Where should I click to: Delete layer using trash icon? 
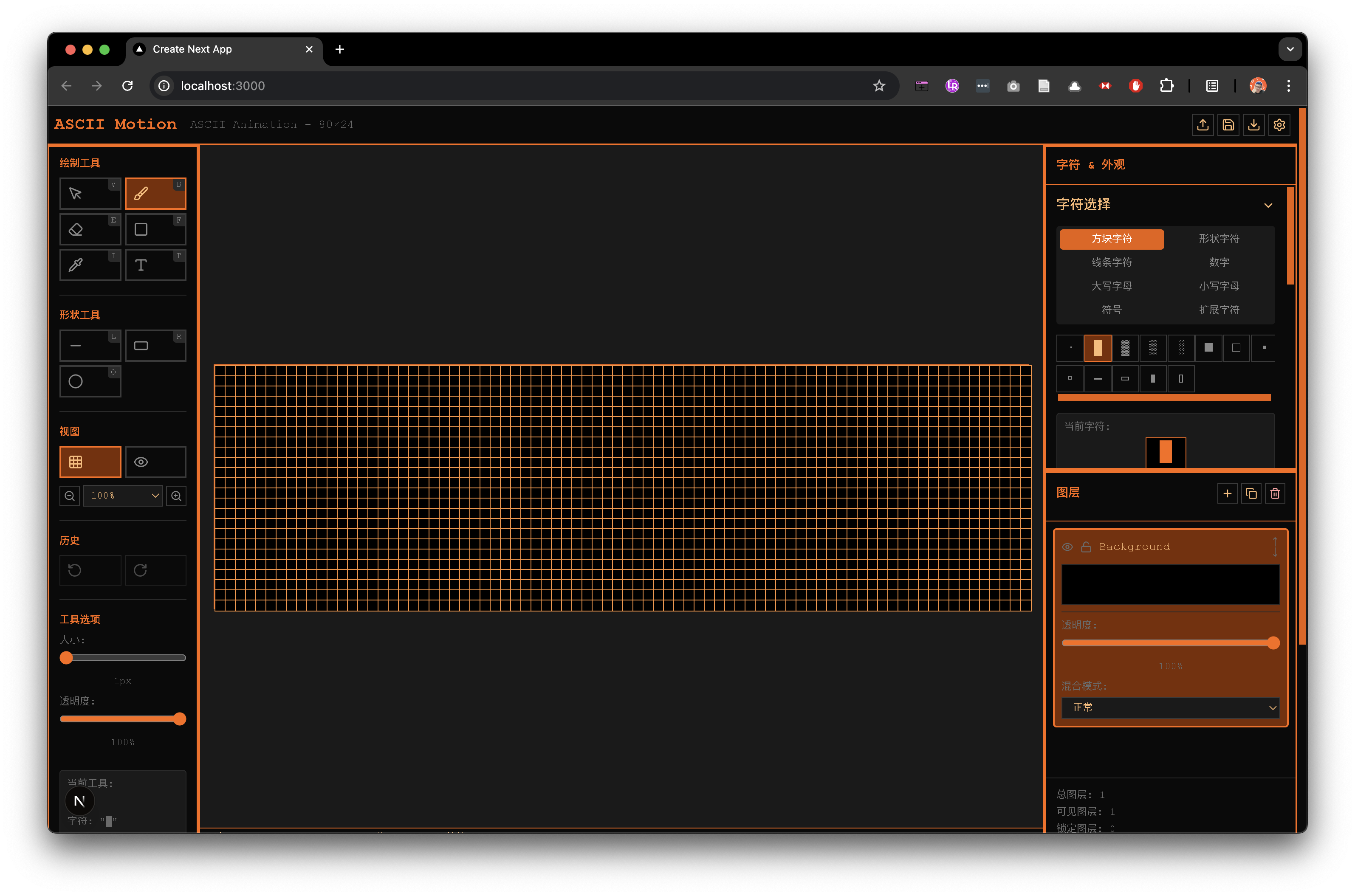coord(1275,494)
